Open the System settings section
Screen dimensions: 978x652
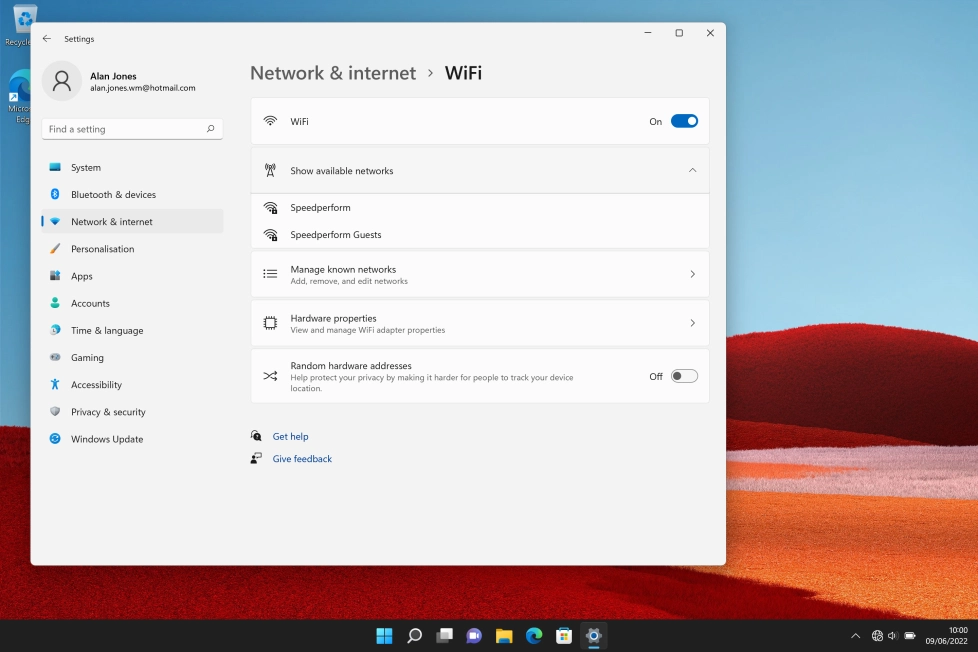pos(55,167)
